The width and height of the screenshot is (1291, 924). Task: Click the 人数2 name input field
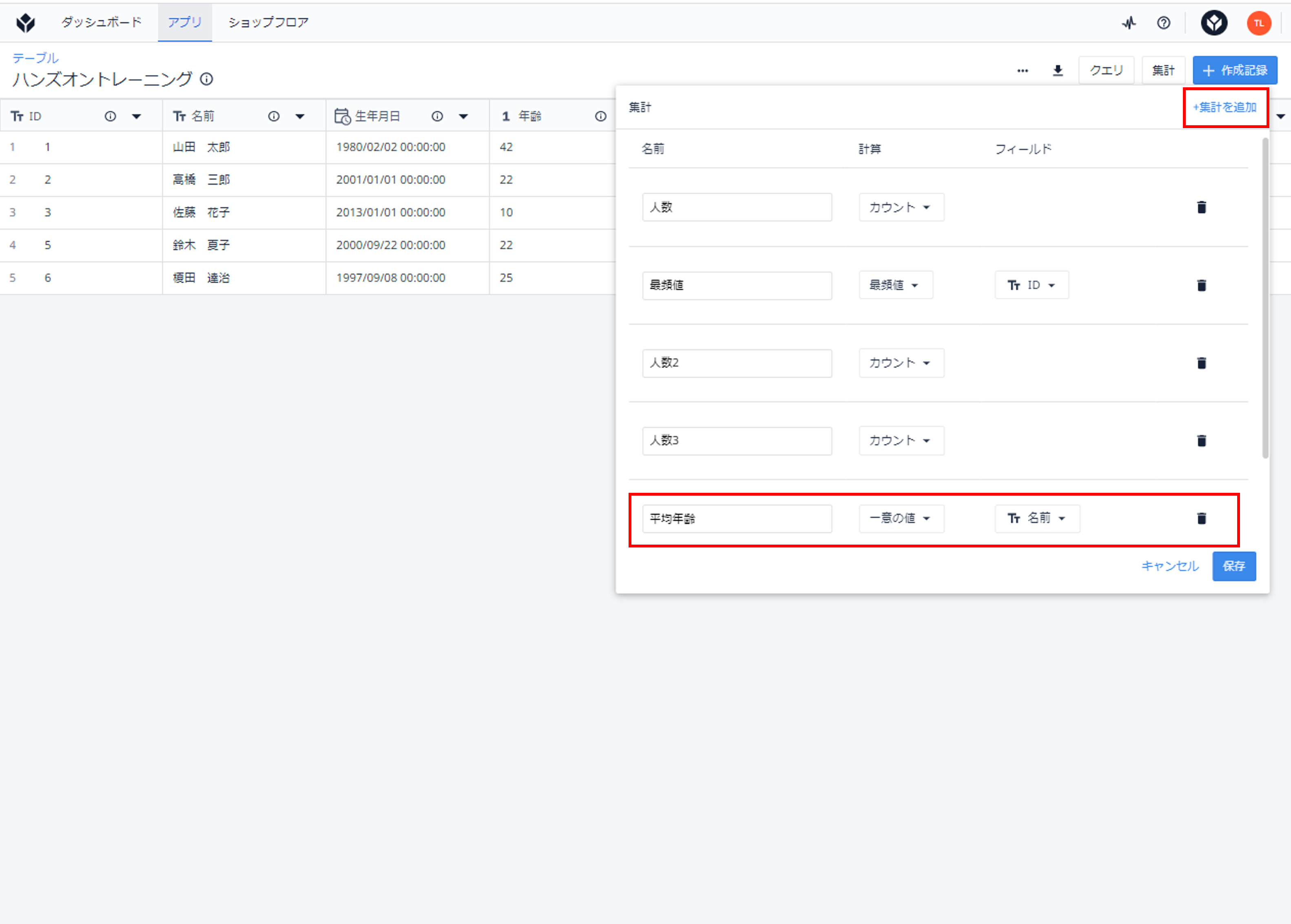(x=737, y=363)
